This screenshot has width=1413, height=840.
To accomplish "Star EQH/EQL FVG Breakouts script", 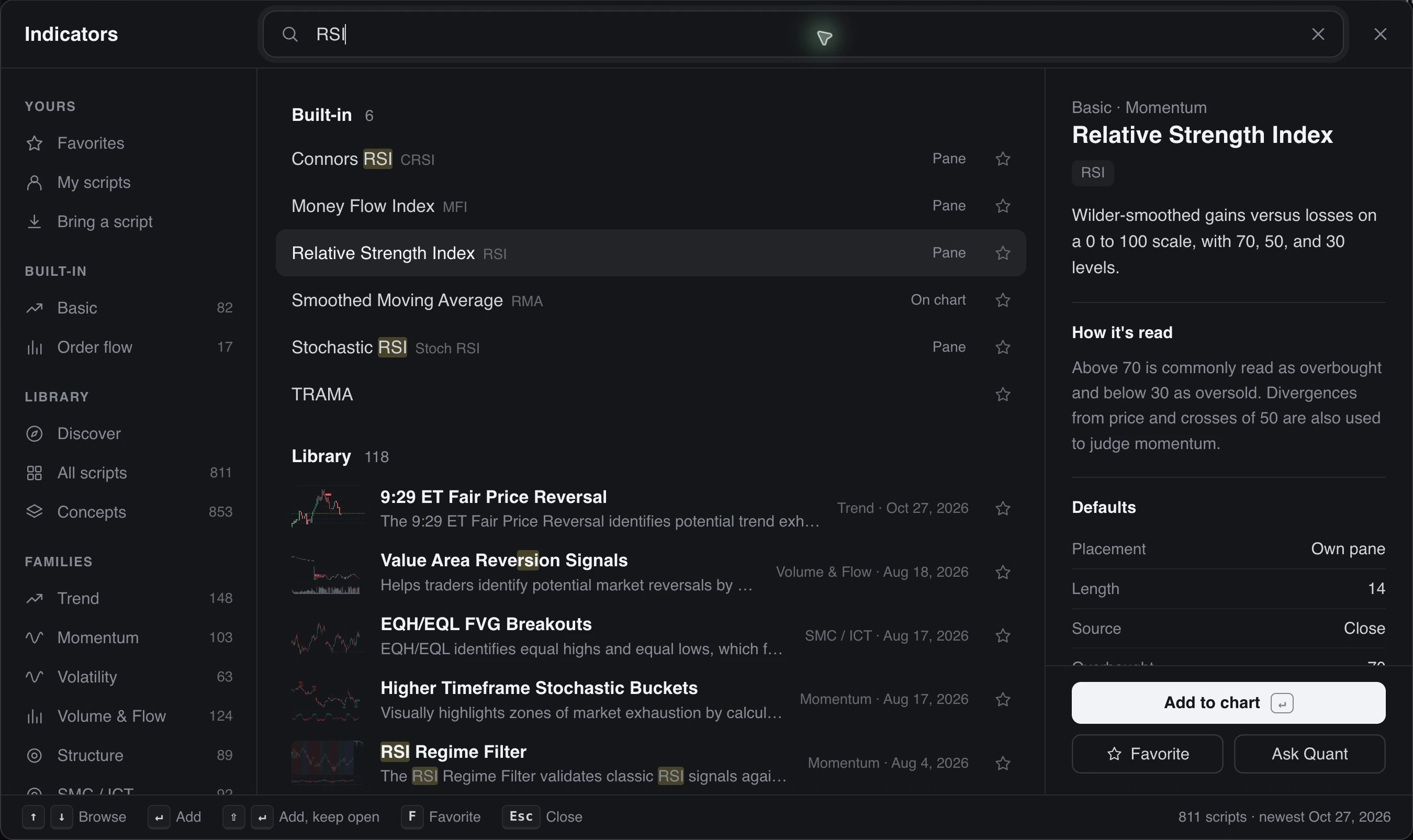I will [1003, 635].
